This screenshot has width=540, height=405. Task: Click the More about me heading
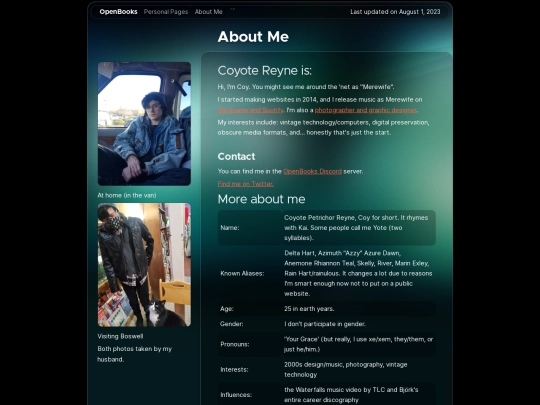tap(261, 199)
